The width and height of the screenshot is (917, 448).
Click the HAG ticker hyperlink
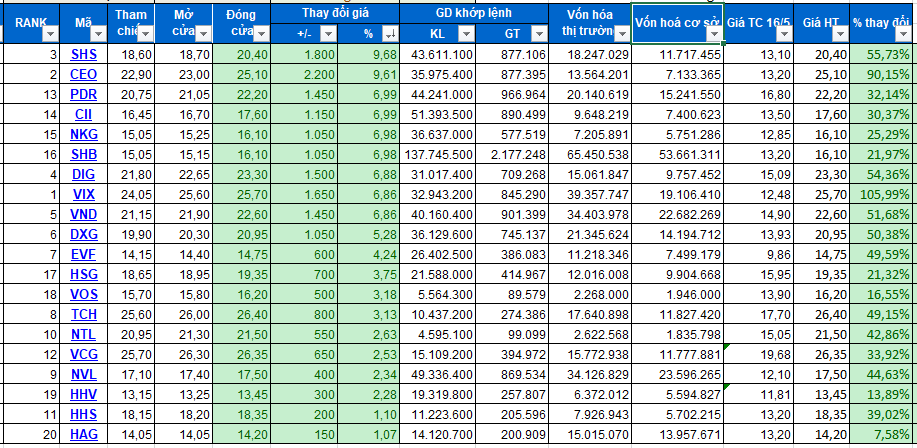point(84,434)
